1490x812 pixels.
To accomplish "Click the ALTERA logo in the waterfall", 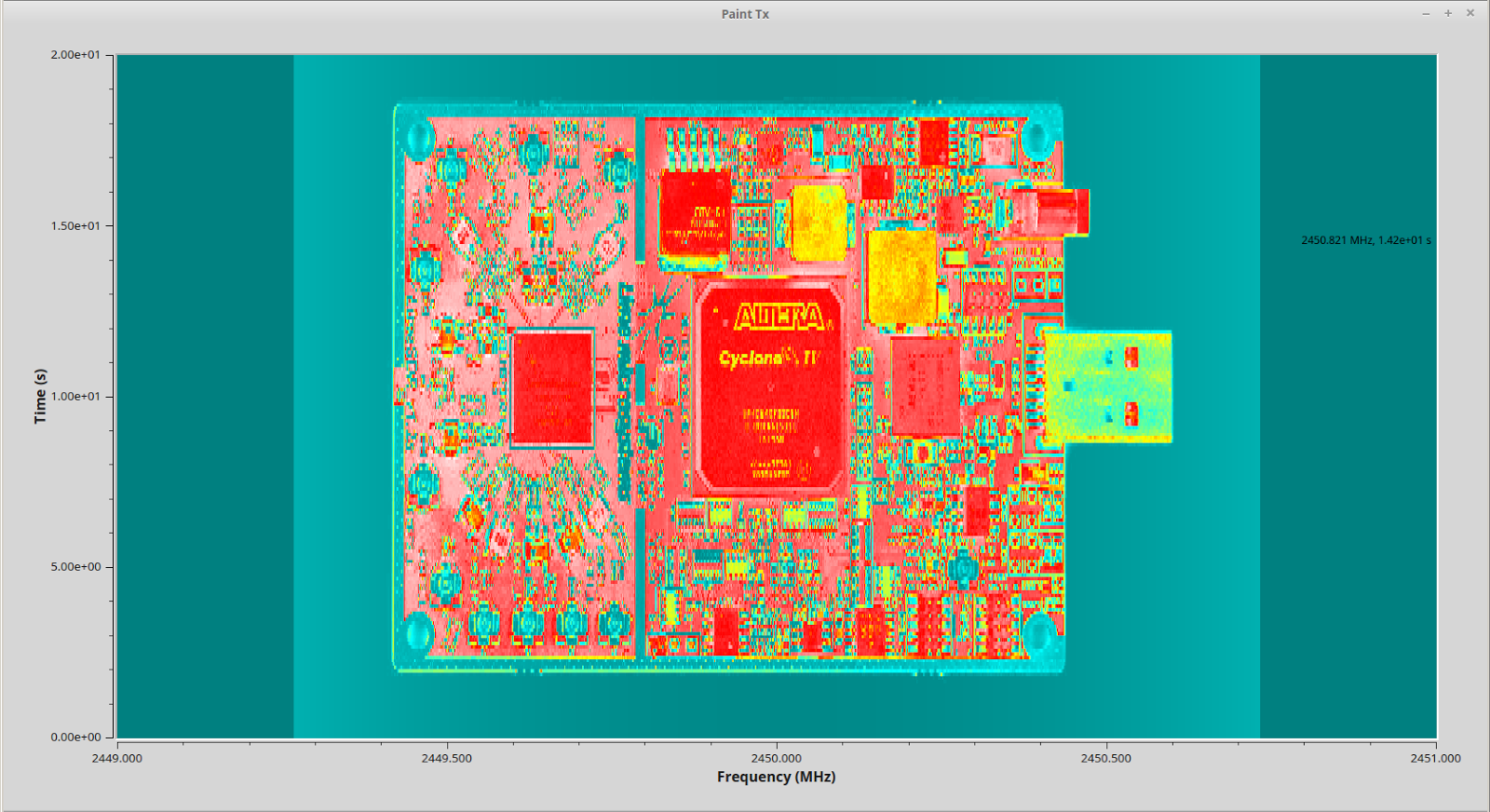I will pos(779,317).
